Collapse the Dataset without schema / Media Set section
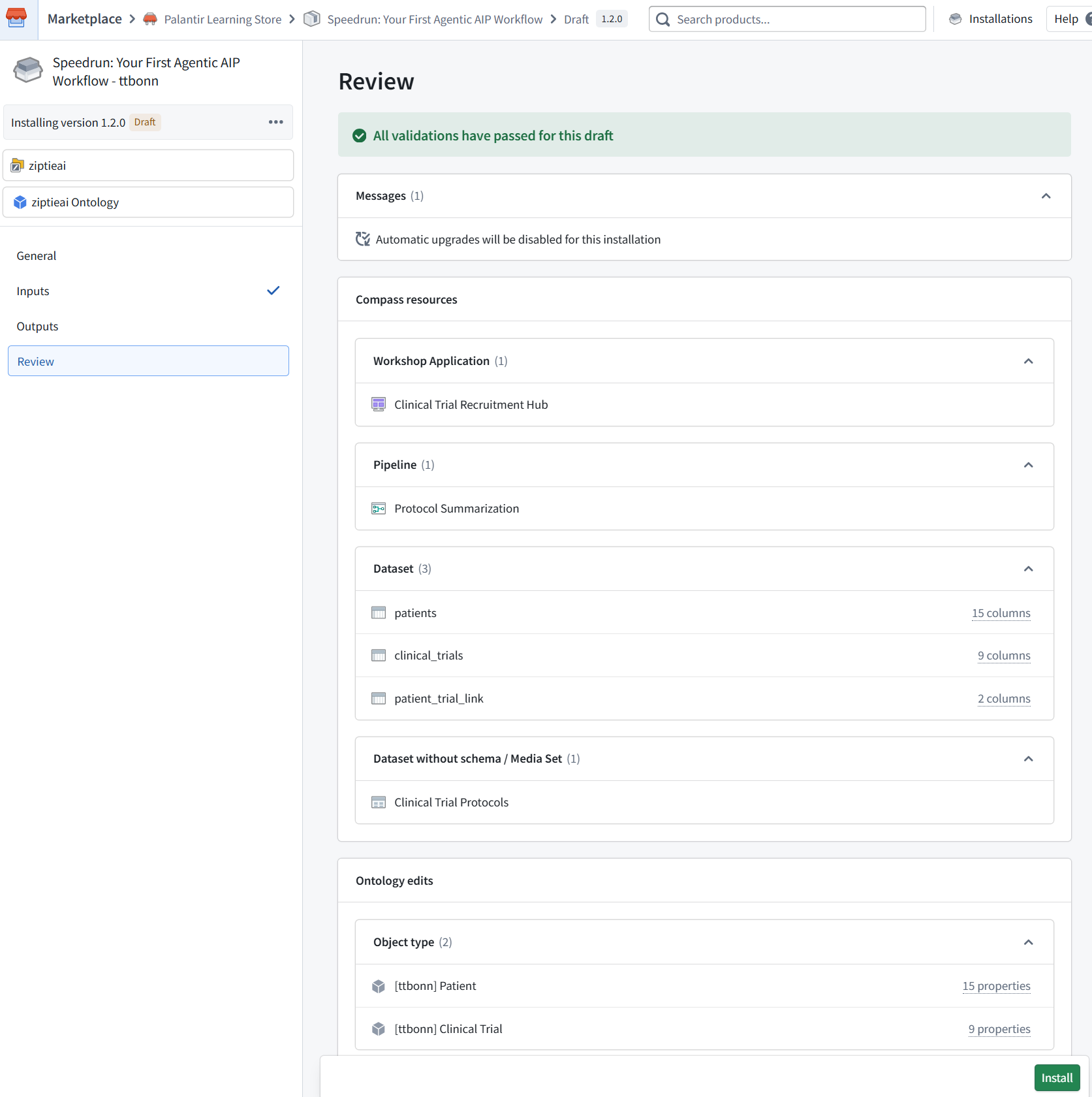 tap(1028, 759)
